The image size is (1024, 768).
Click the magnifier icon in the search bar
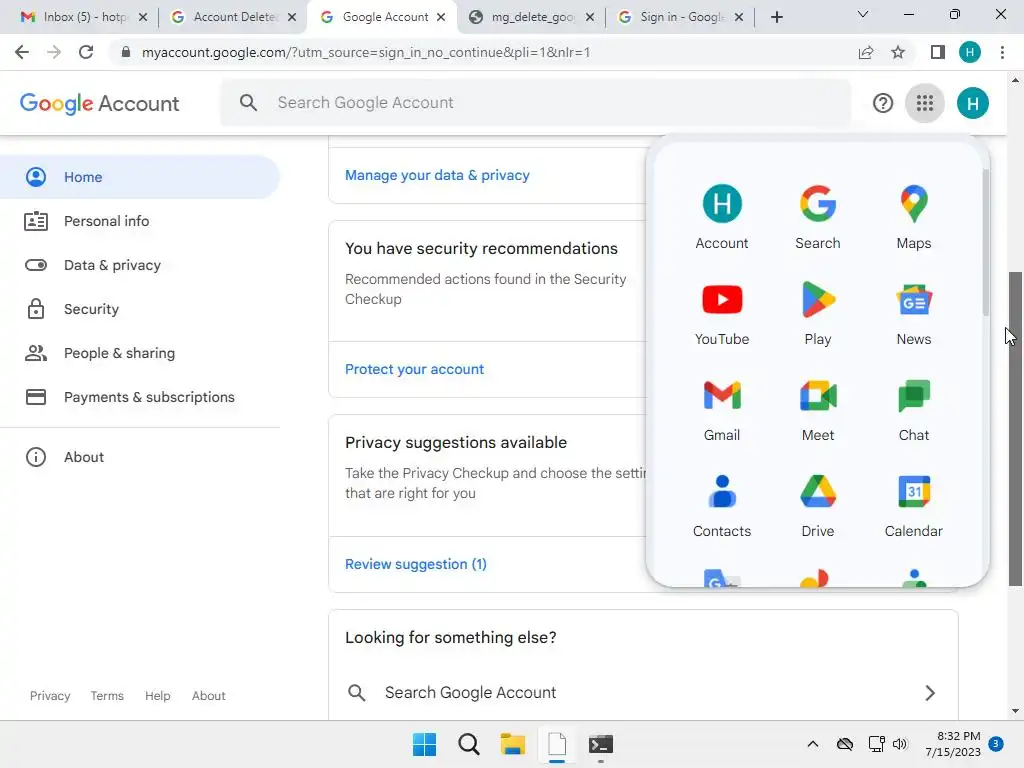pos(248,103)
